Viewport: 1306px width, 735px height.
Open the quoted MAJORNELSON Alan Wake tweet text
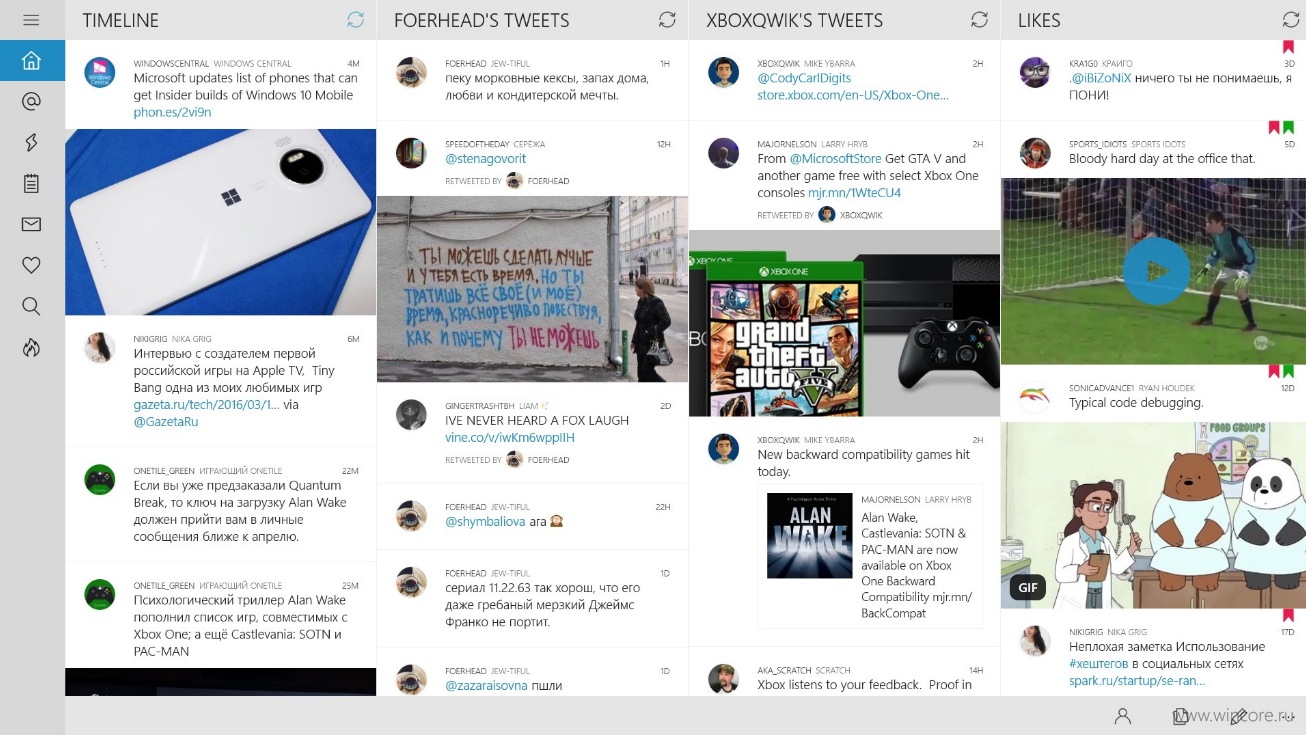[x=917, y=566]
